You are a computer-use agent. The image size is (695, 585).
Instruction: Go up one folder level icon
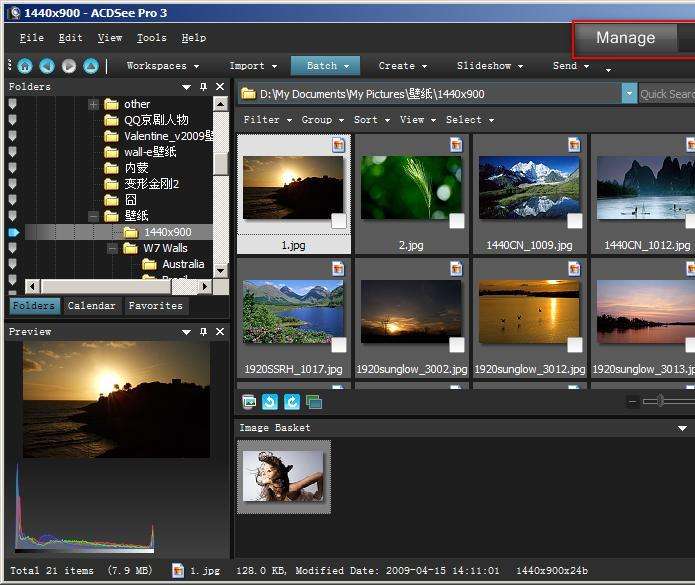click(x=91, y=66)
